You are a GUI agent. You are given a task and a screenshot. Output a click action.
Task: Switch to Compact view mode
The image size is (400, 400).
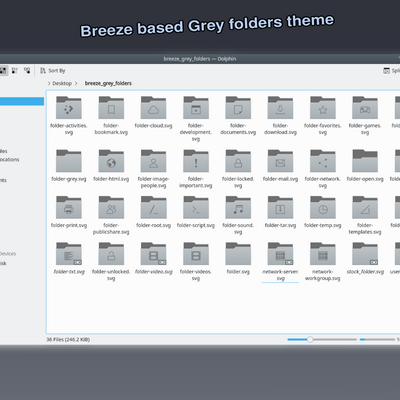[15, 70]
